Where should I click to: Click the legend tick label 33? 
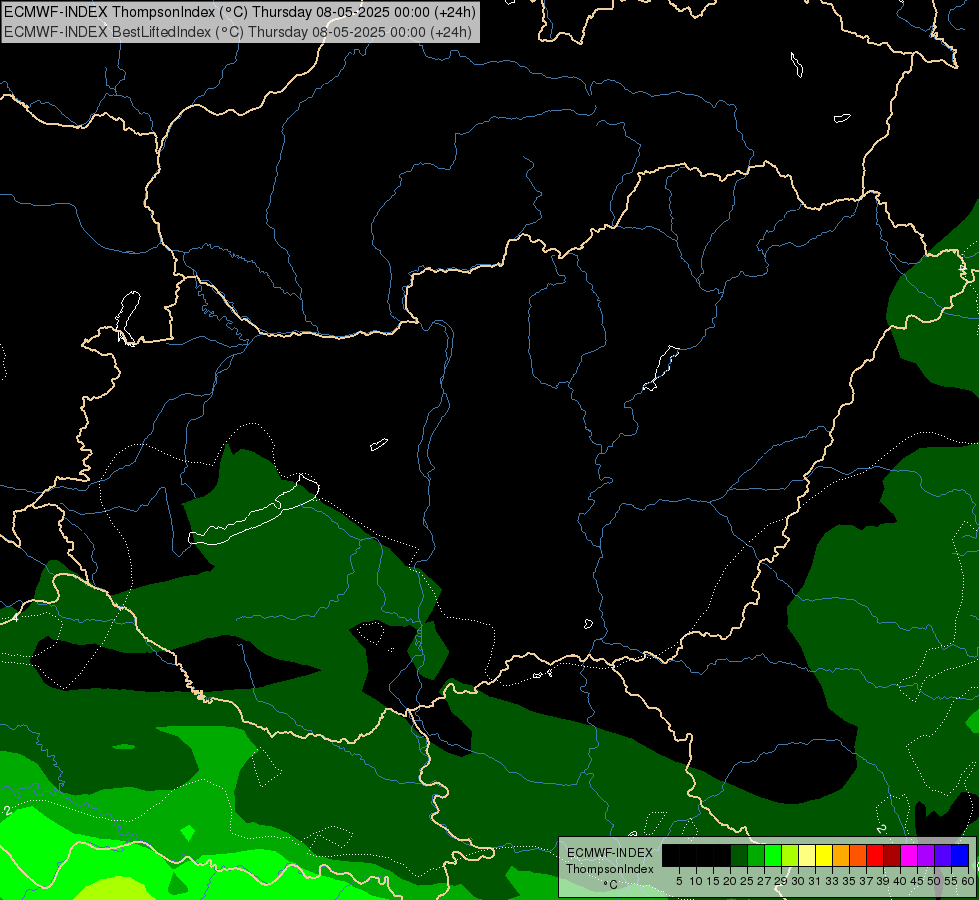(x=832, y=881)
